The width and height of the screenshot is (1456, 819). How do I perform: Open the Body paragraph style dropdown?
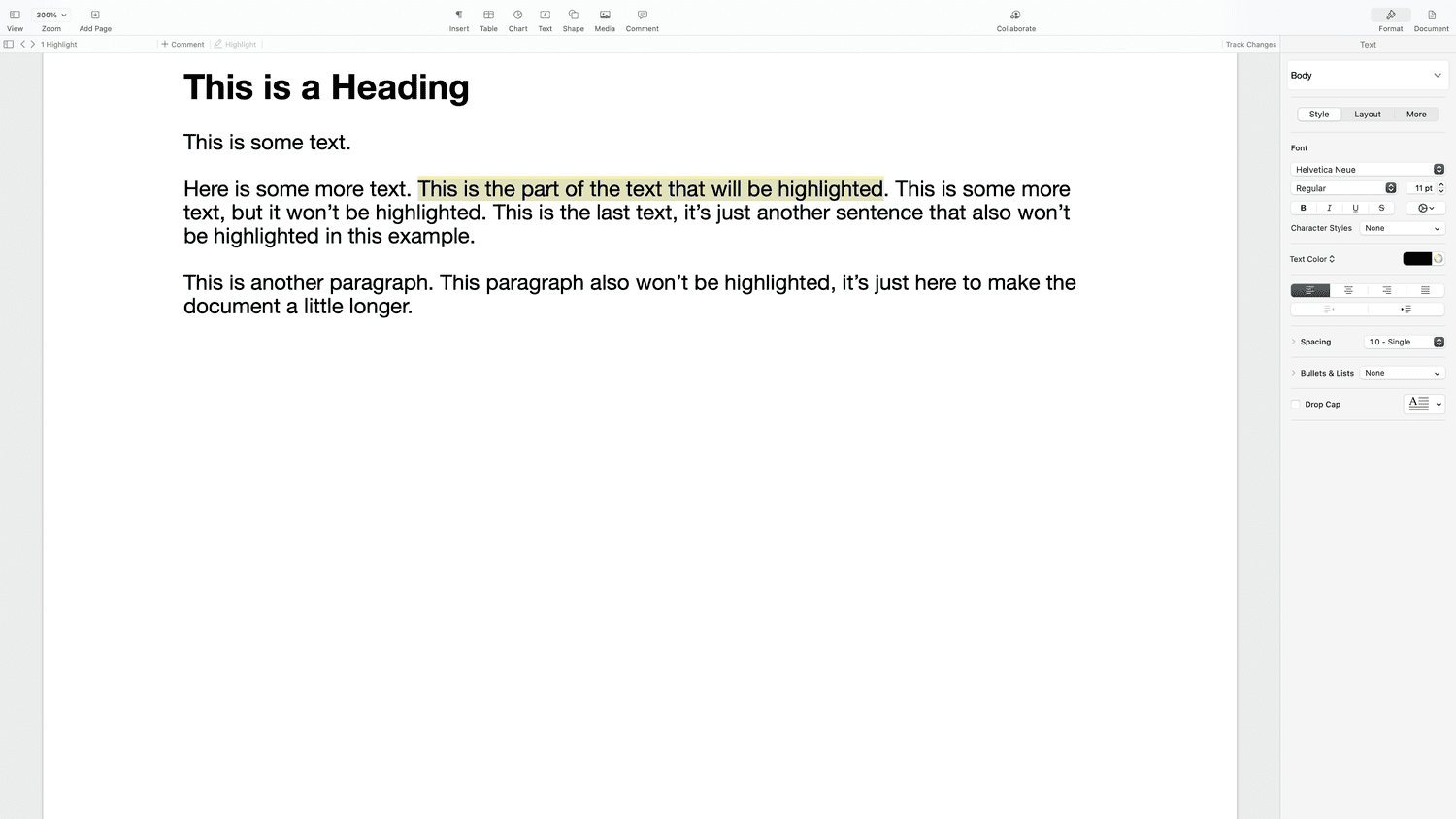coord(1367,76)
